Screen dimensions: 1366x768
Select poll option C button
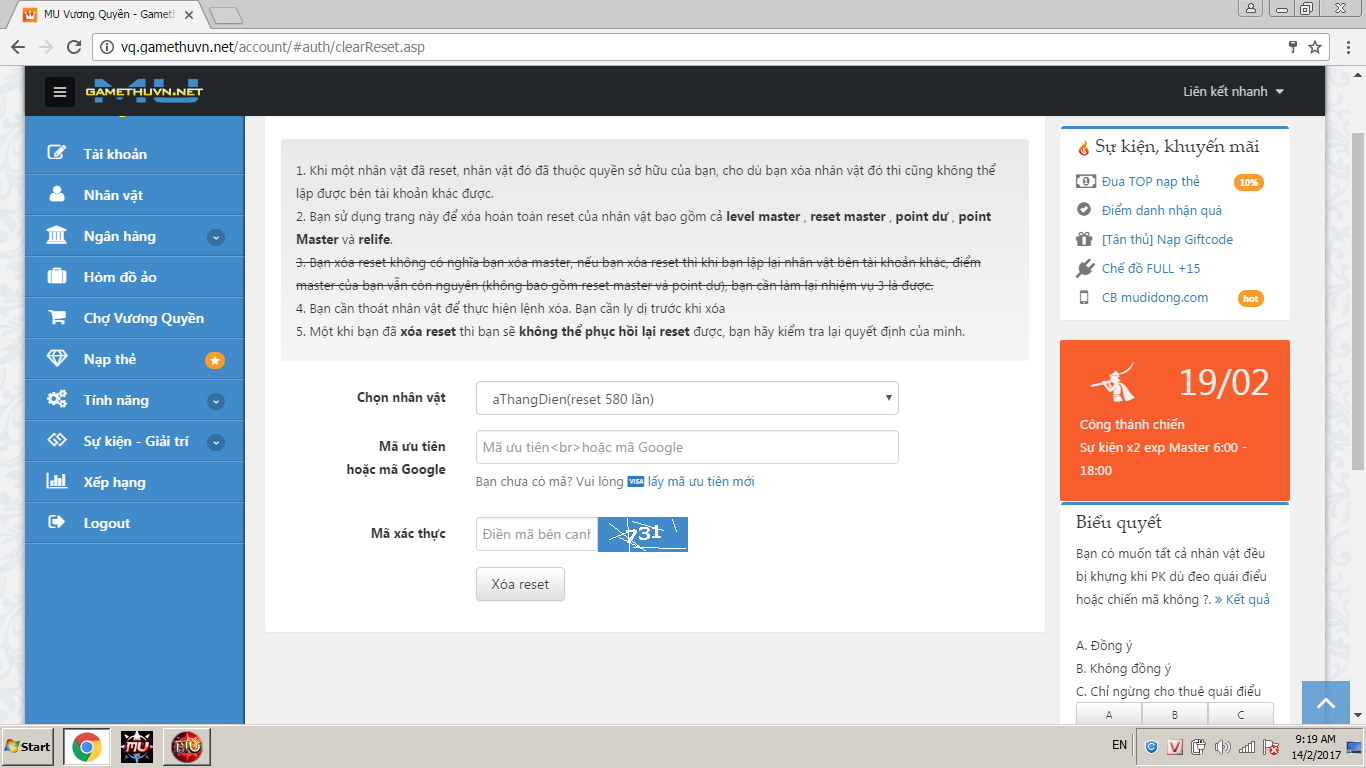[x=1240, y=714]
